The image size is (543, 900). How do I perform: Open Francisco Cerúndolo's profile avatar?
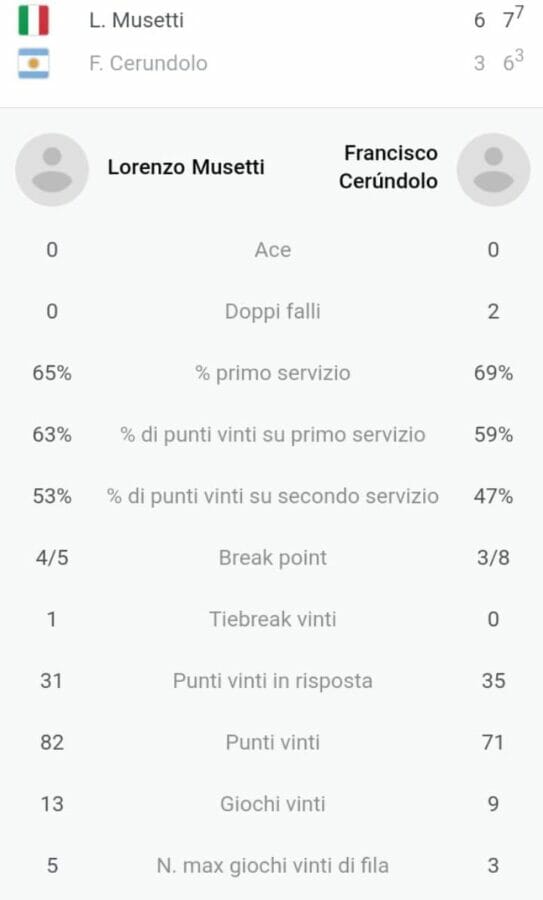pyautogui.click(x=493, y=169)
